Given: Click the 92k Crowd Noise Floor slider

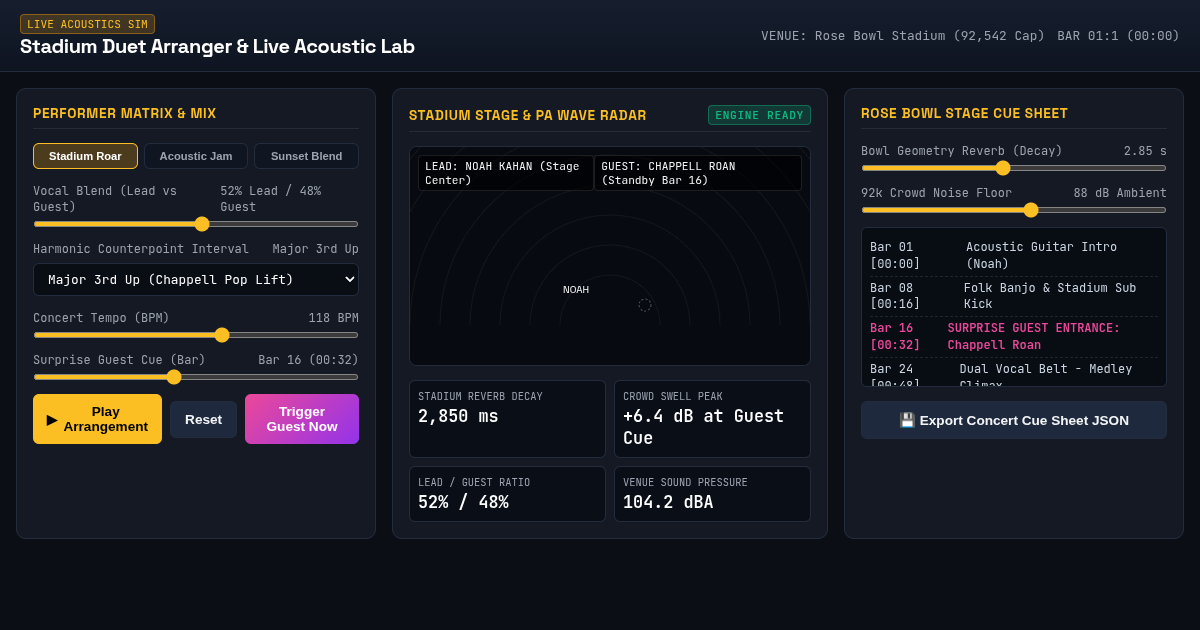Looking at the screenshot, I should (x=1014, y=210).
